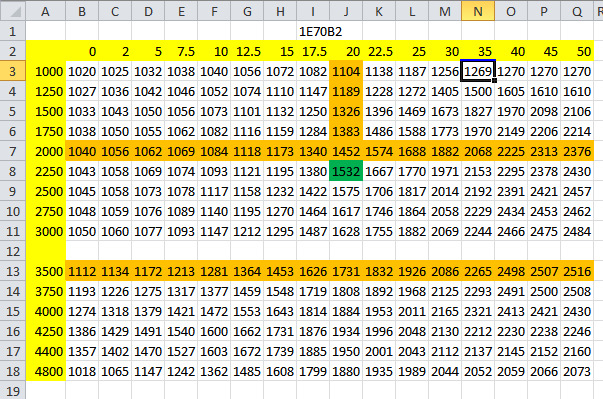
Task: Click the fill handle of the selected cell
Action: pyautogui.click(x=495, y=81)
